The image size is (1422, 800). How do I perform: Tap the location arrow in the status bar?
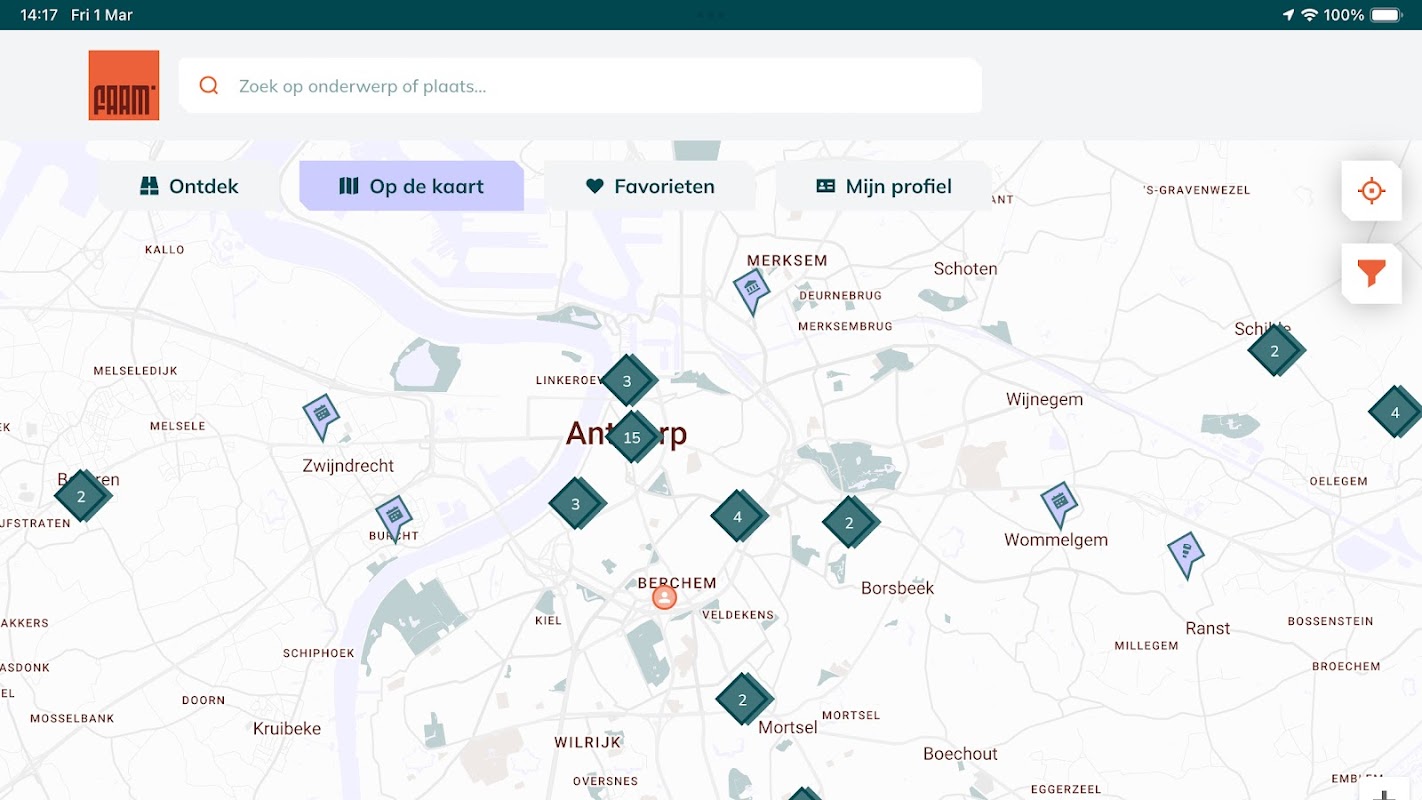tap(1288, 15)
